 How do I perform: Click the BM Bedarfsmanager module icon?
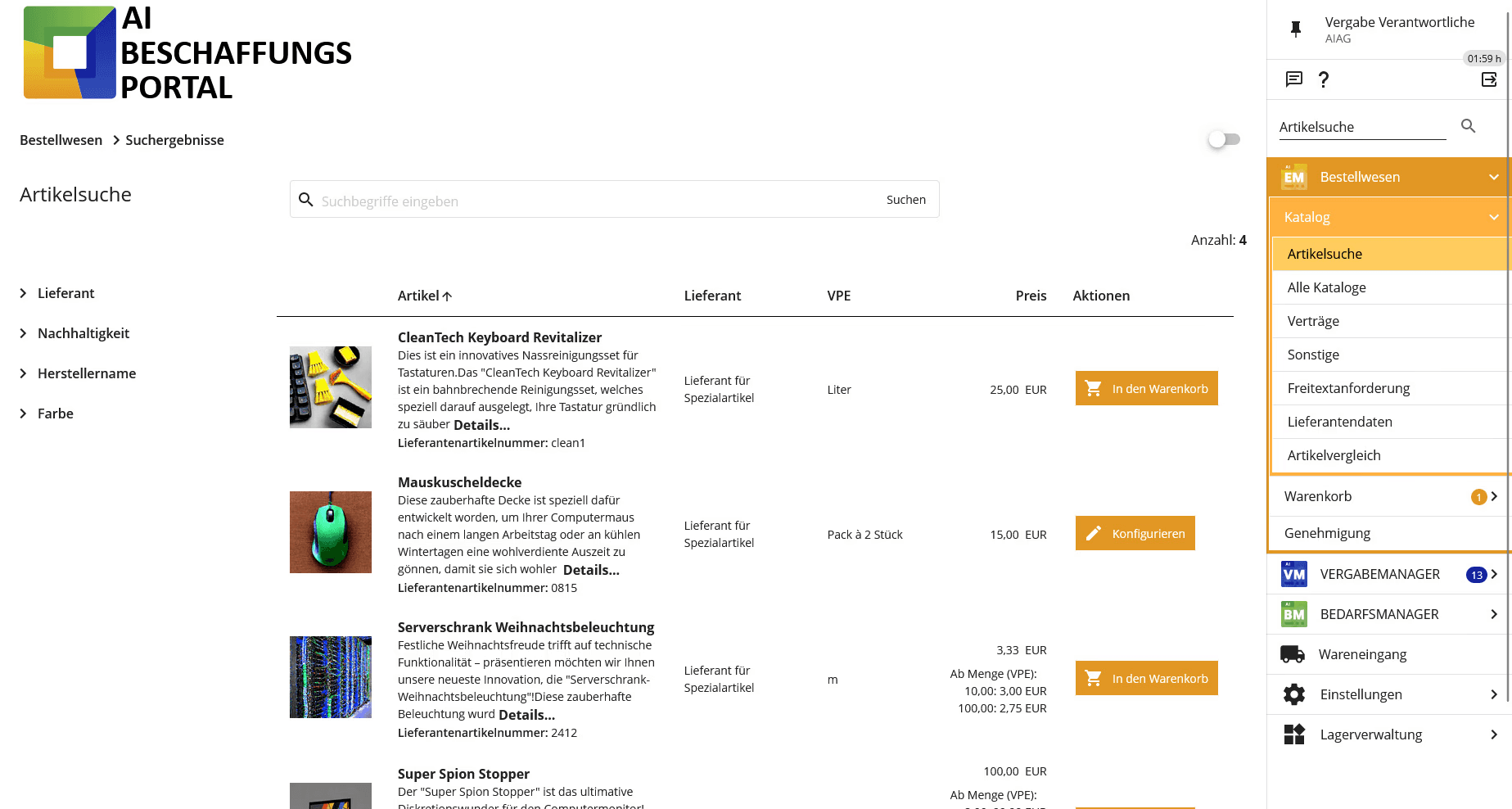[1294, 614]
